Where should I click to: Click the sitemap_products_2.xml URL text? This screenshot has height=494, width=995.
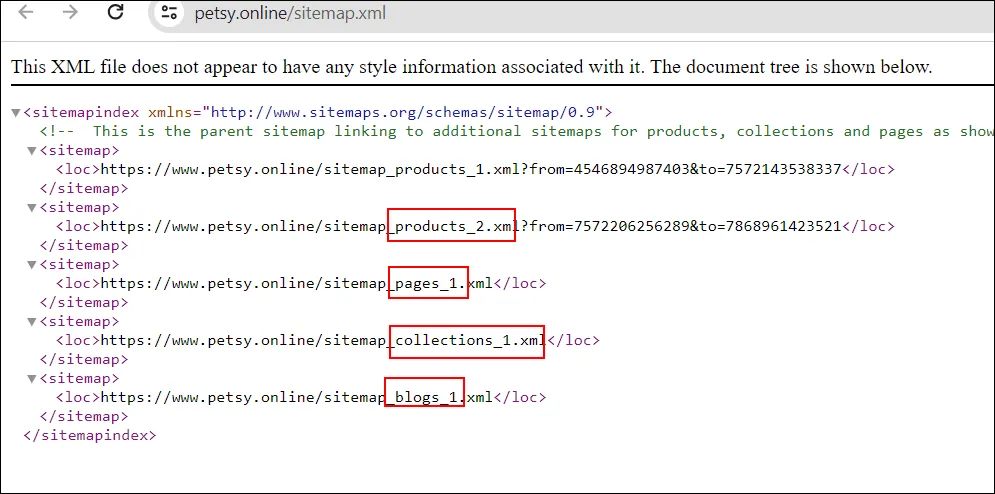pos(471,226)
